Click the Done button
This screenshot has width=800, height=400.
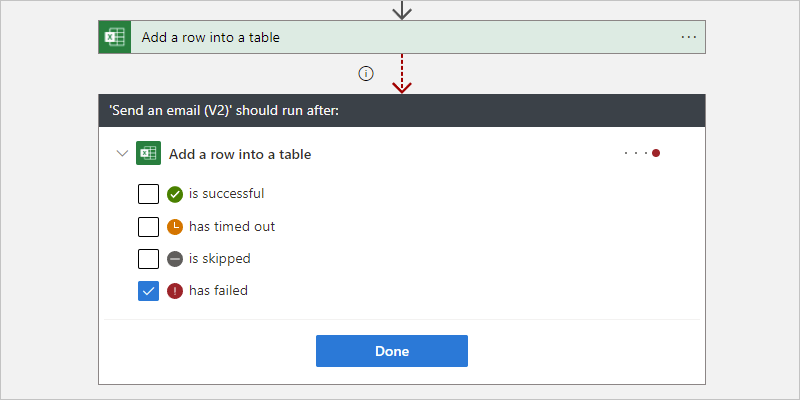click(392, 351)
